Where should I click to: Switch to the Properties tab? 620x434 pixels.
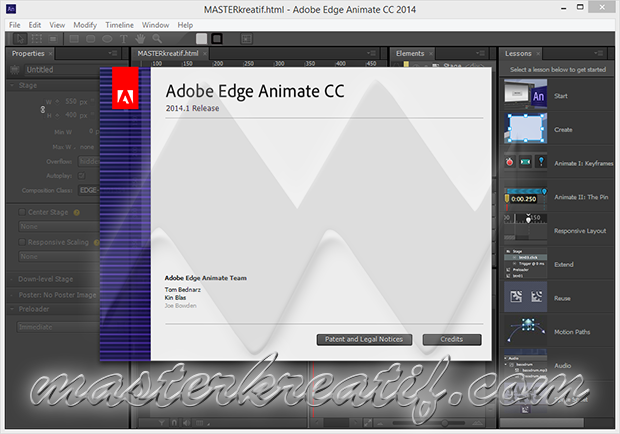(28, 53)
